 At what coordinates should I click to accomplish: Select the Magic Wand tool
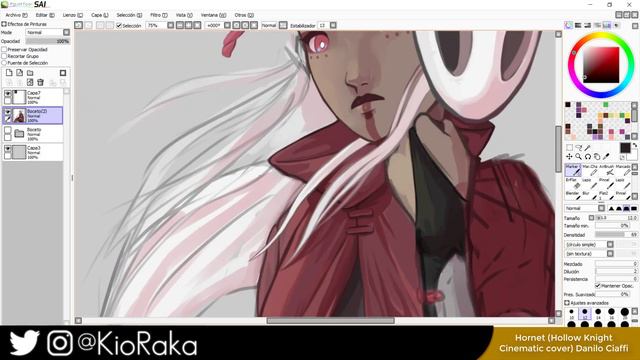(x=587, y=147)
